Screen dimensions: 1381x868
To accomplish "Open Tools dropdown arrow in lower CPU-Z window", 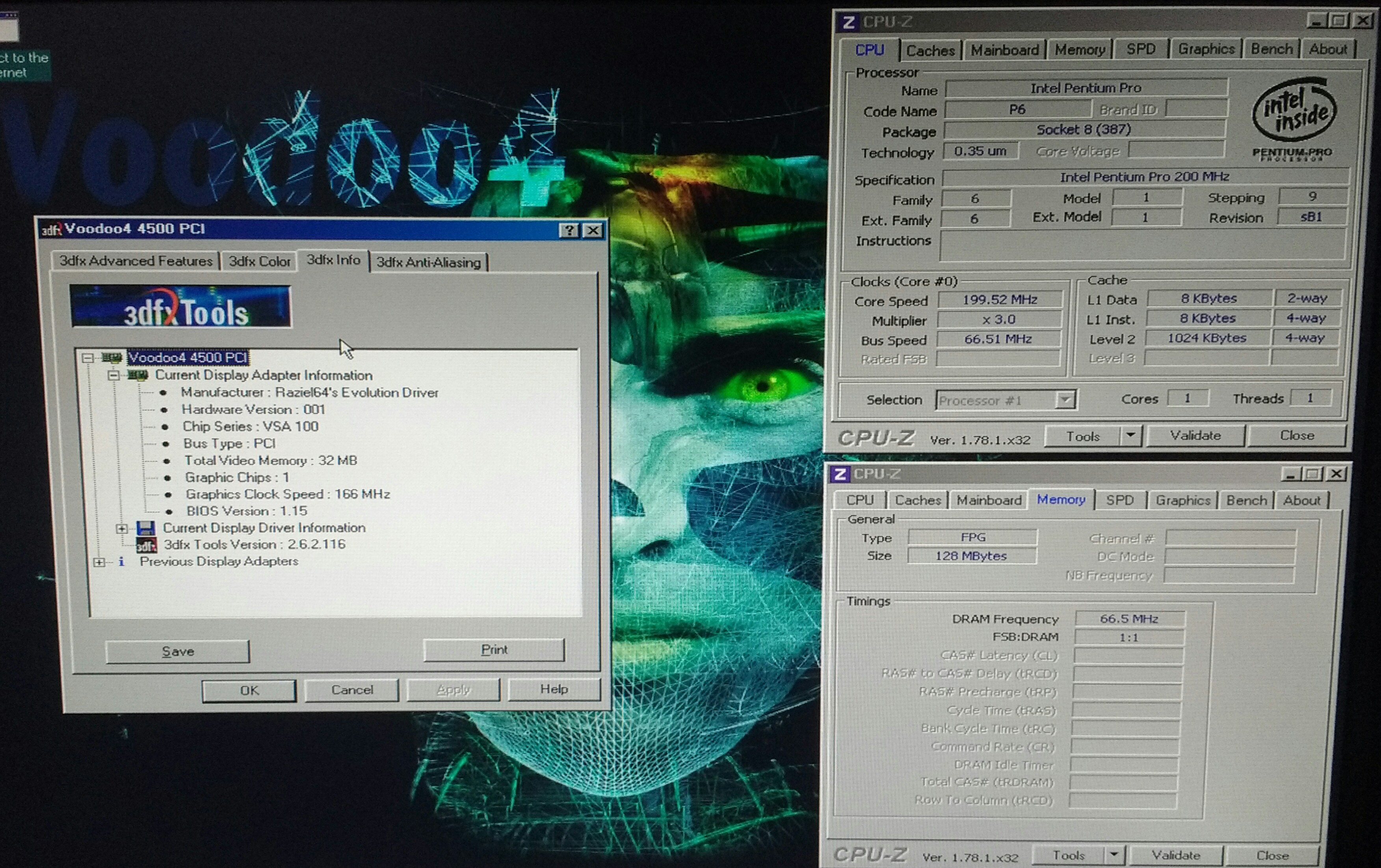I will tap(1114, 855).
